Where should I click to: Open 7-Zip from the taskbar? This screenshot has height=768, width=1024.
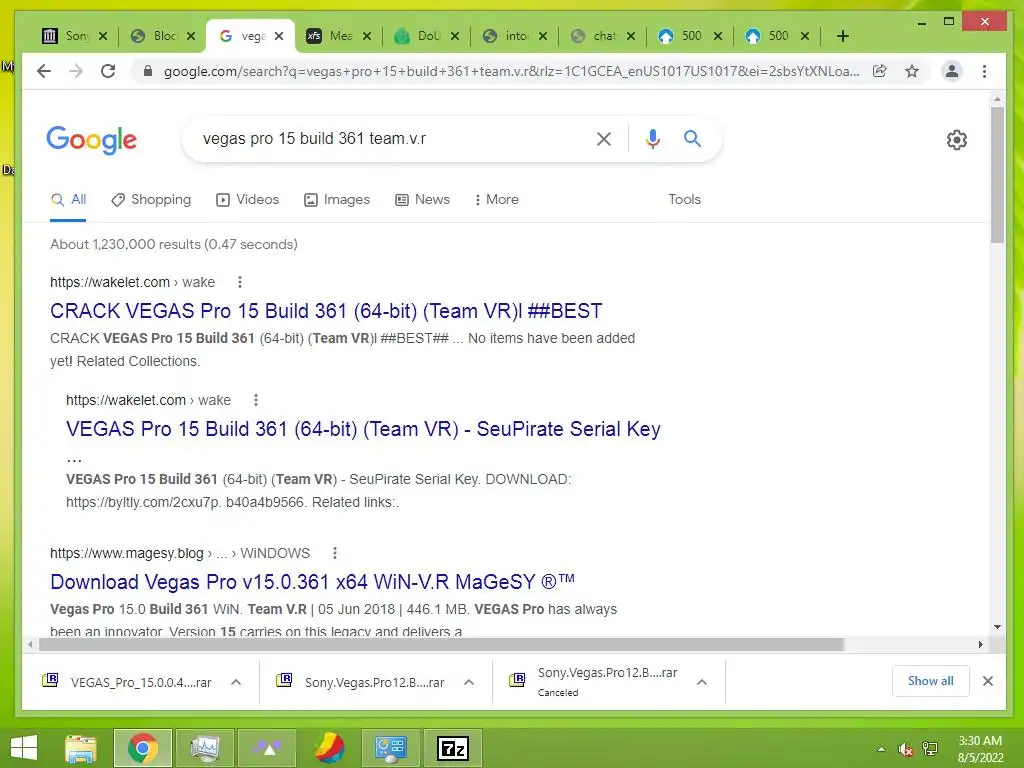click(x=453, y=748)
